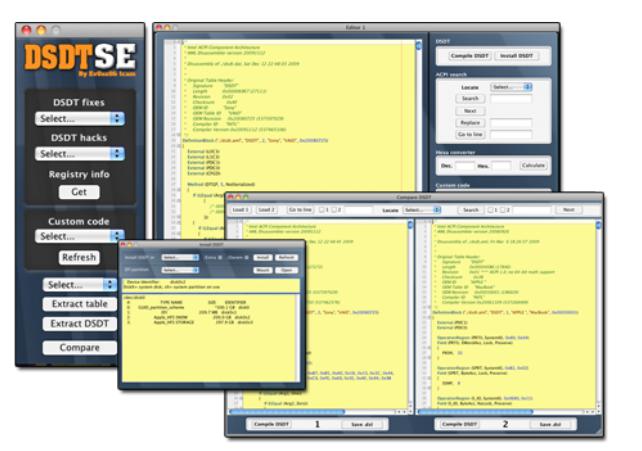Open the Locate dropdown in Editor window
This screenshot has height=451, width=642.
coord(511,87)
